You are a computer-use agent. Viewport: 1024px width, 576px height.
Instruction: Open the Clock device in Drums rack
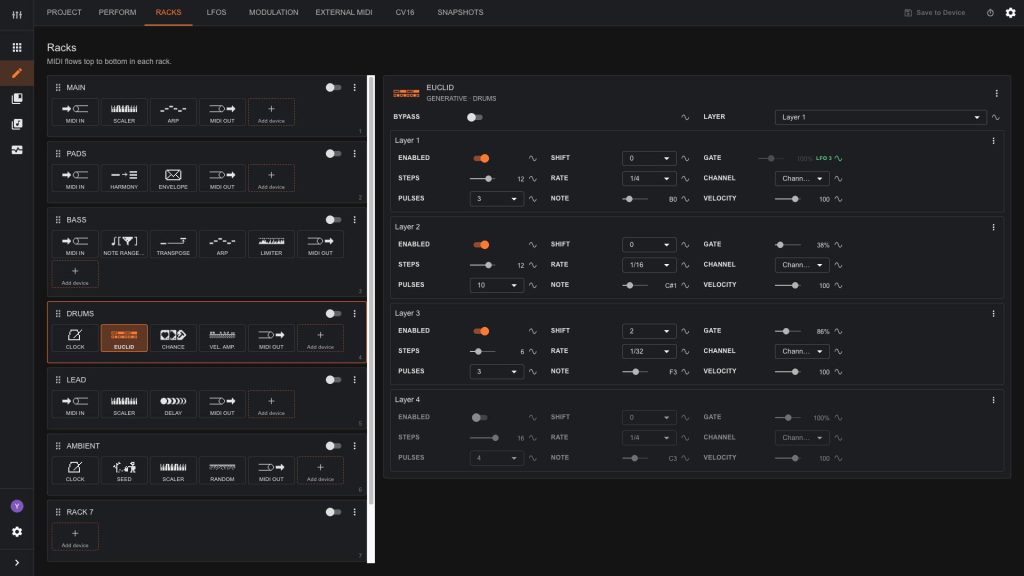[75, 338]
